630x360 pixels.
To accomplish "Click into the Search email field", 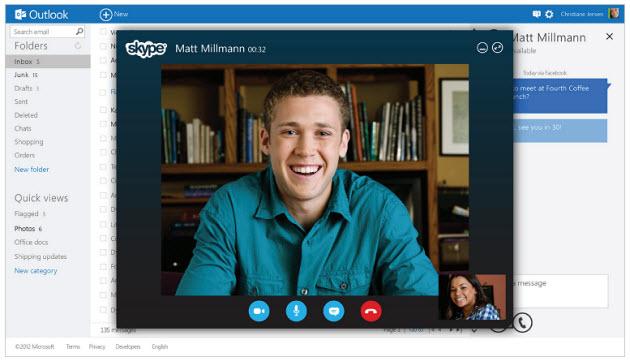I will coord(43,31).
